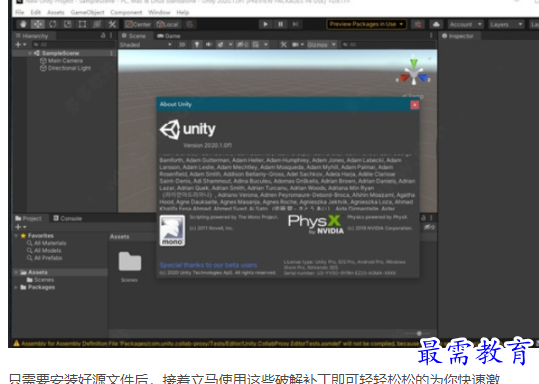
Task: Toggle Hierarchy panel lock icon
Action: click(103, 35)
